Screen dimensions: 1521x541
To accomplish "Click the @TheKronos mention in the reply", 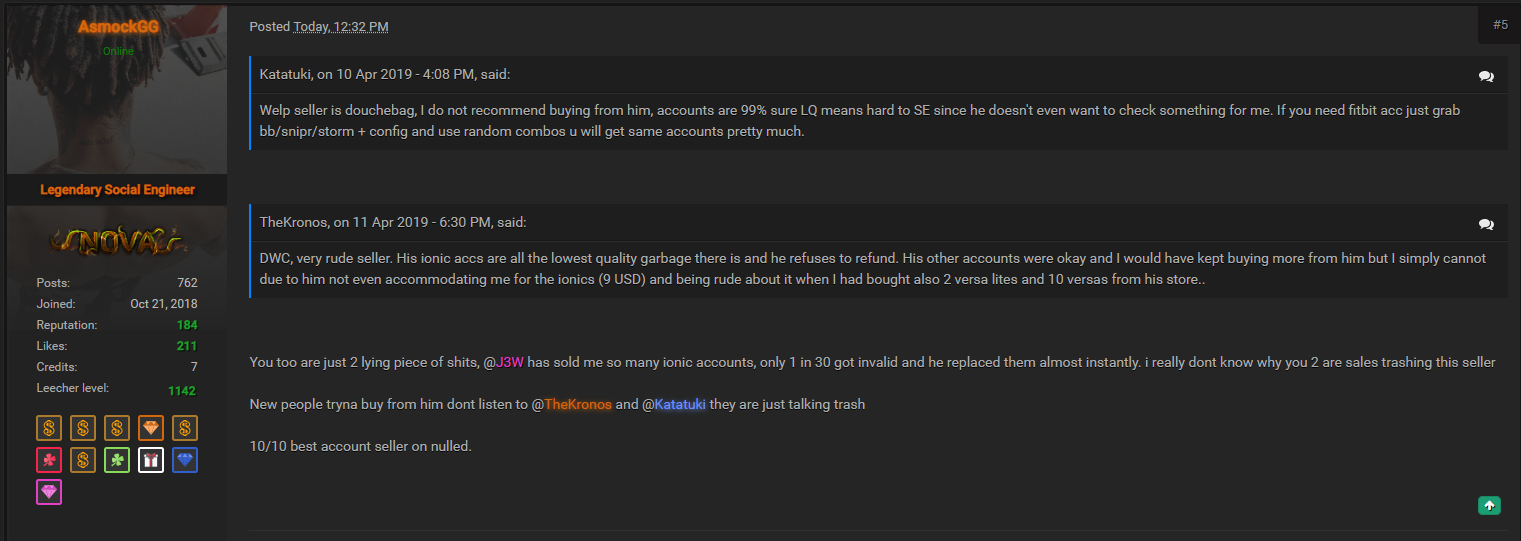I will [x=572, y=404].
